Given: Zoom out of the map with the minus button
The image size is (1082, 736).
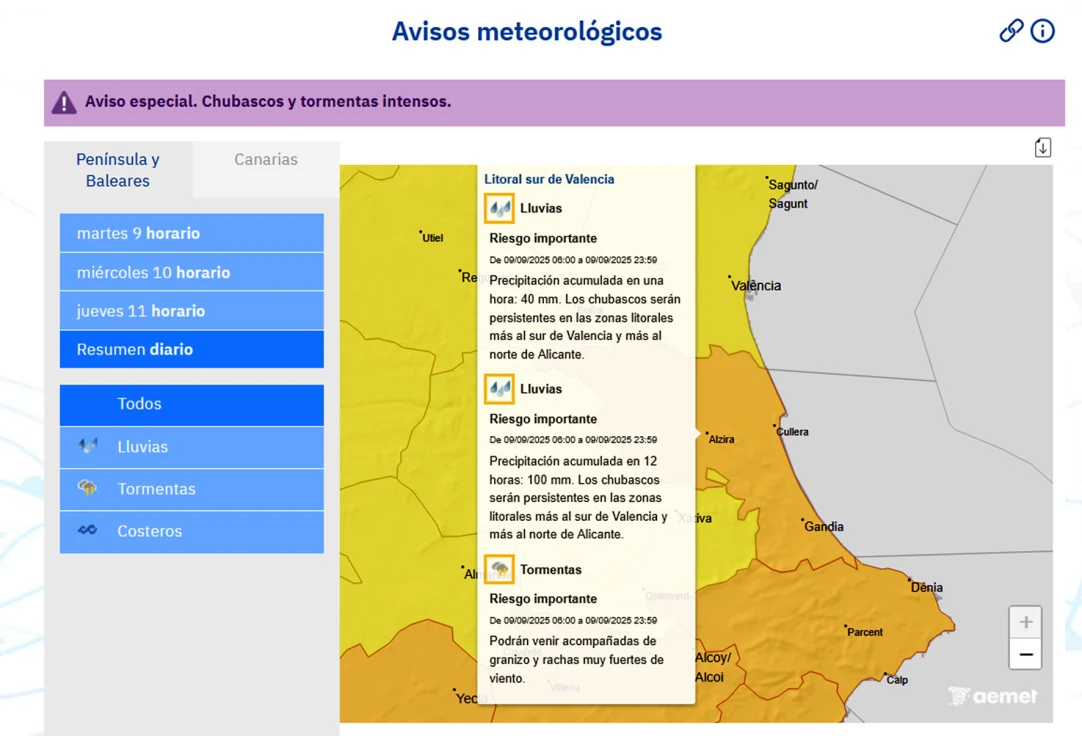Looking at the screenshot, I should coord(1025,654).
